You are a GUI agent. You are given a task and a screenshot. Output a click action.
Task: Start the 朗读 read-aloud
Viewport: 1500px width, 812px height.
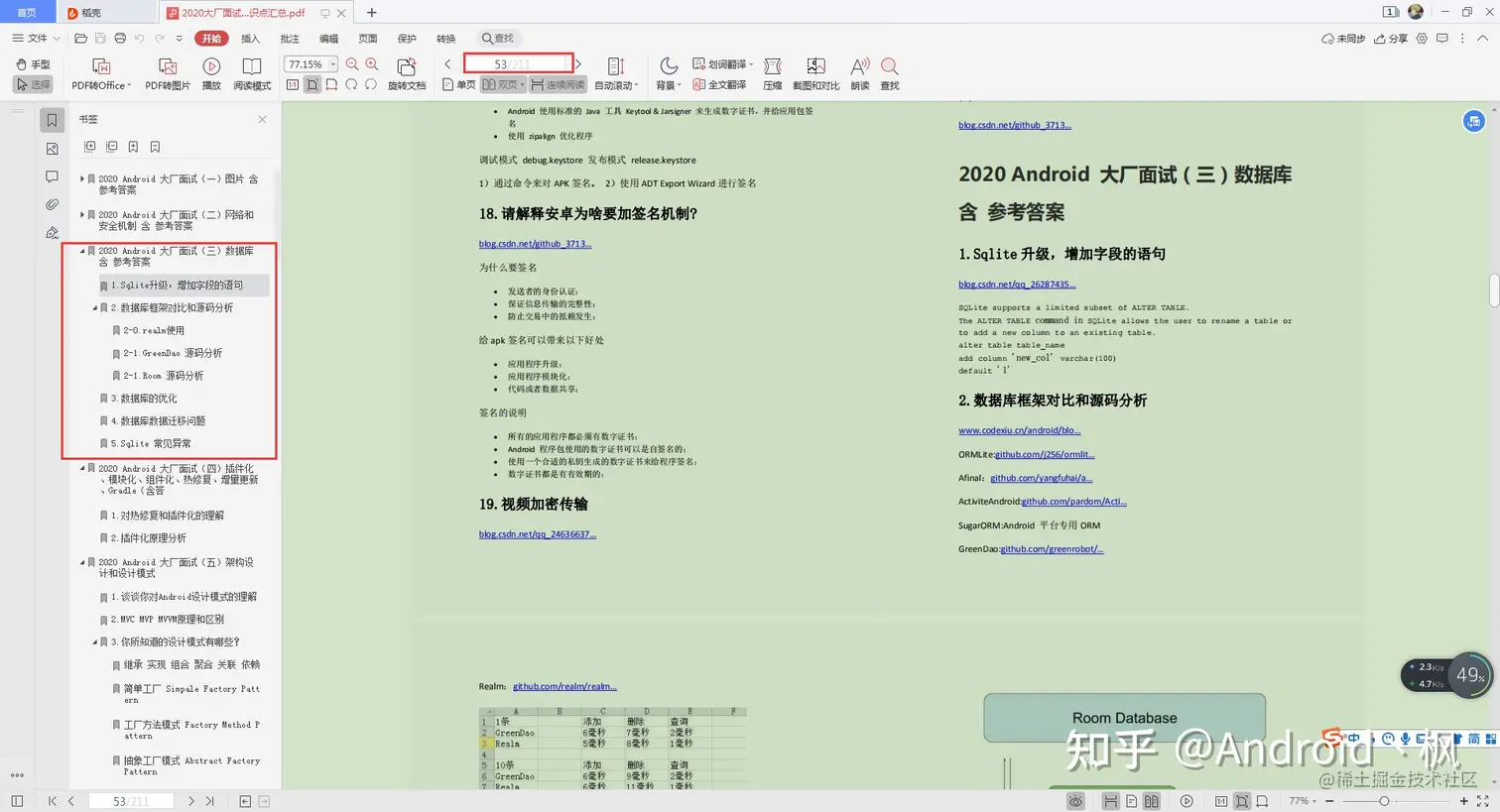(x=860, y=73)
